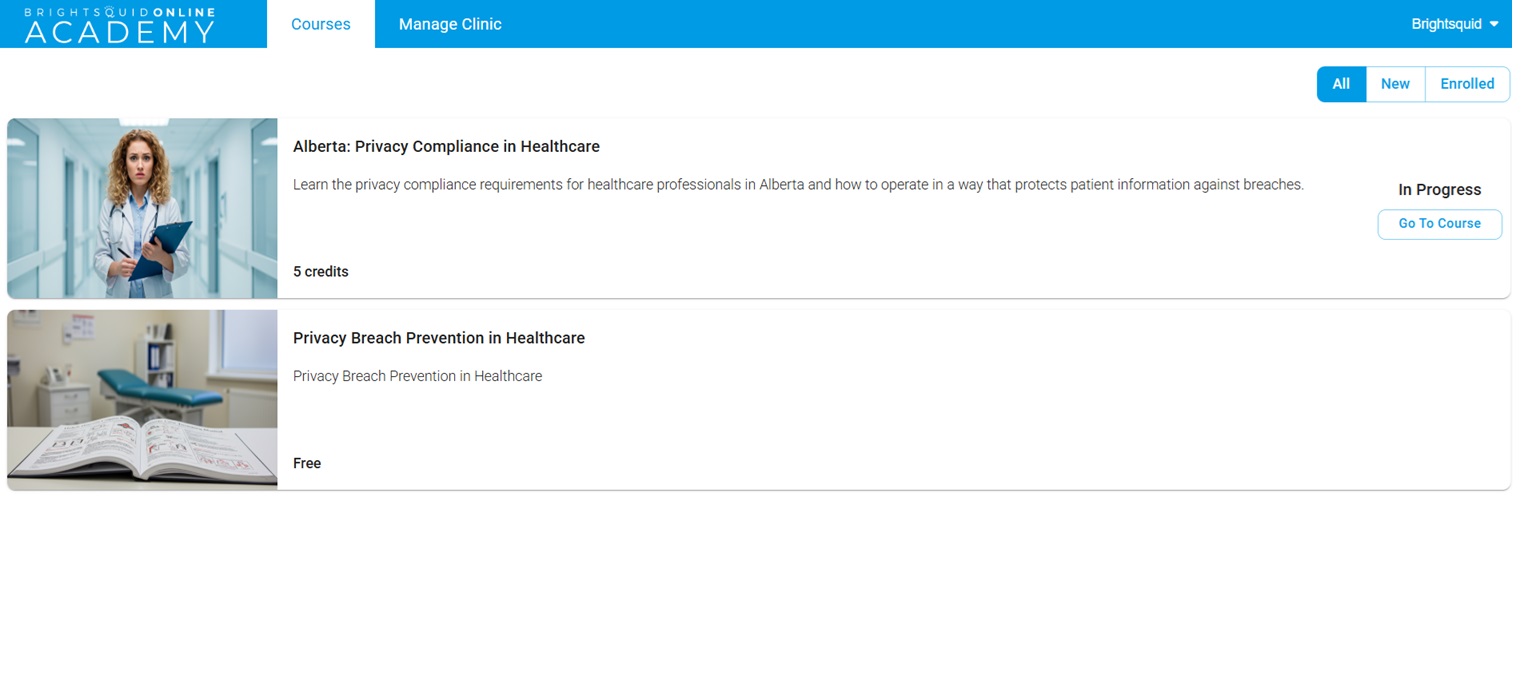Open the Privacy Breach Prevention course thumbnail
1532x673 pixels.
[142, 399]
